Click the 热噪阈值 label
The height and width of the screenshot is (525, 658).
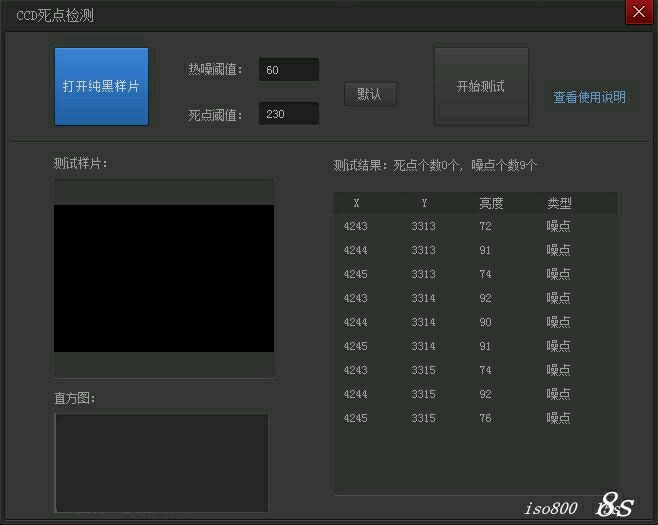coord(215,69)
